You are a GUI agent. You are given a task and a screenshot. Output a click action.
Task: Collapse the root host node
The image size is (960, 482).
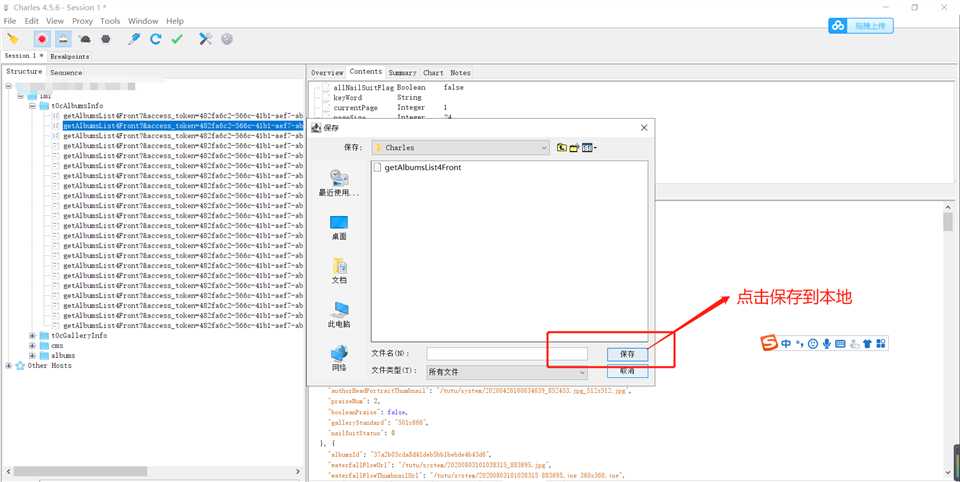9,86
